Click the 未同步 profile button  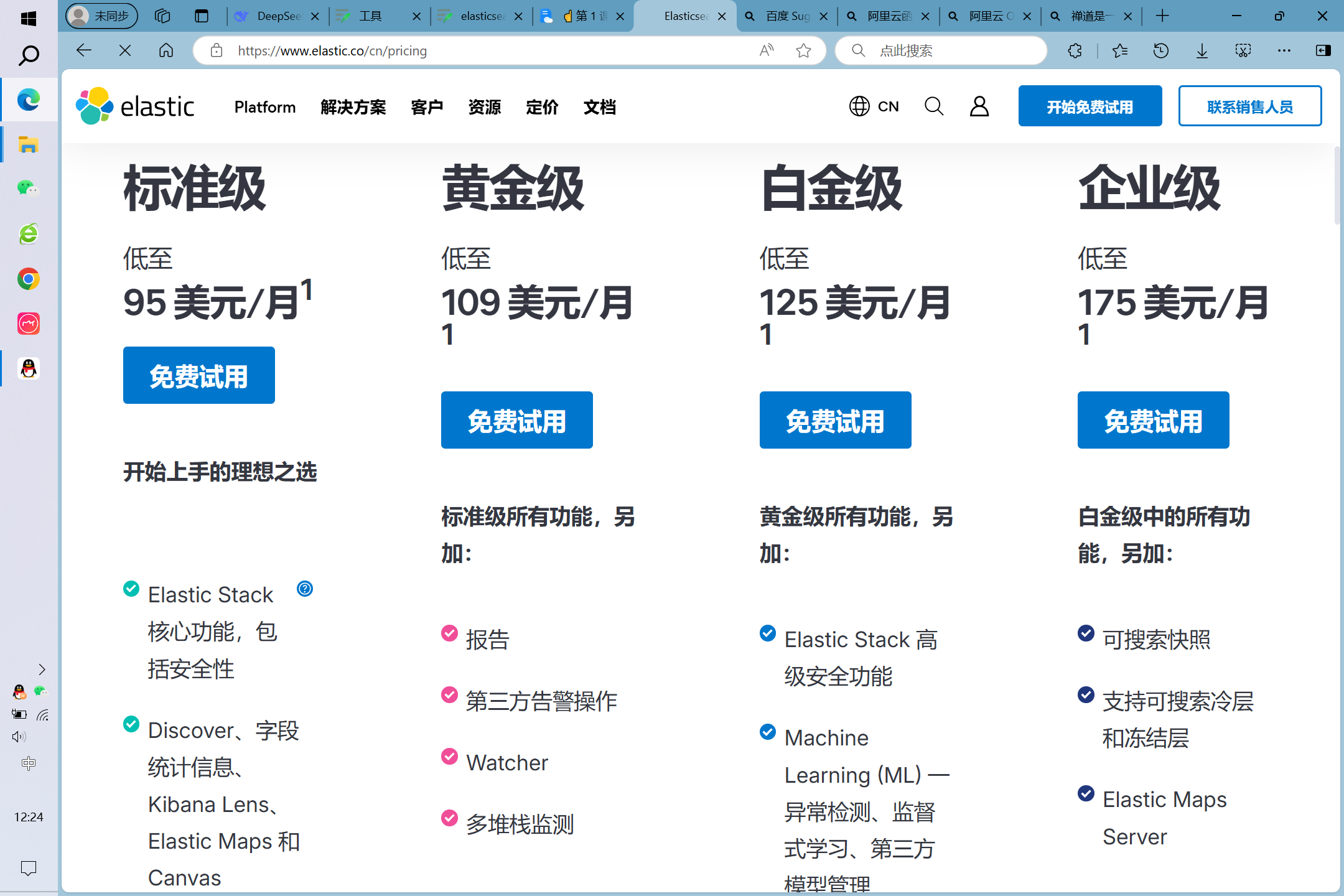pyautogui.click(x=102, y=16)
